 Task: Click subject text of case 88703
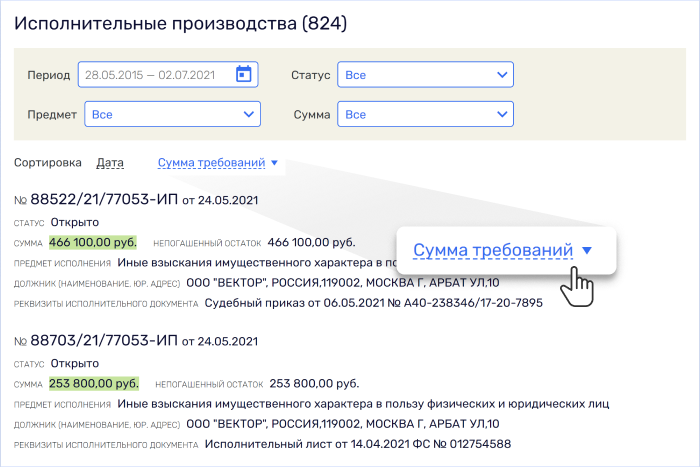click(x=363, y=404)
